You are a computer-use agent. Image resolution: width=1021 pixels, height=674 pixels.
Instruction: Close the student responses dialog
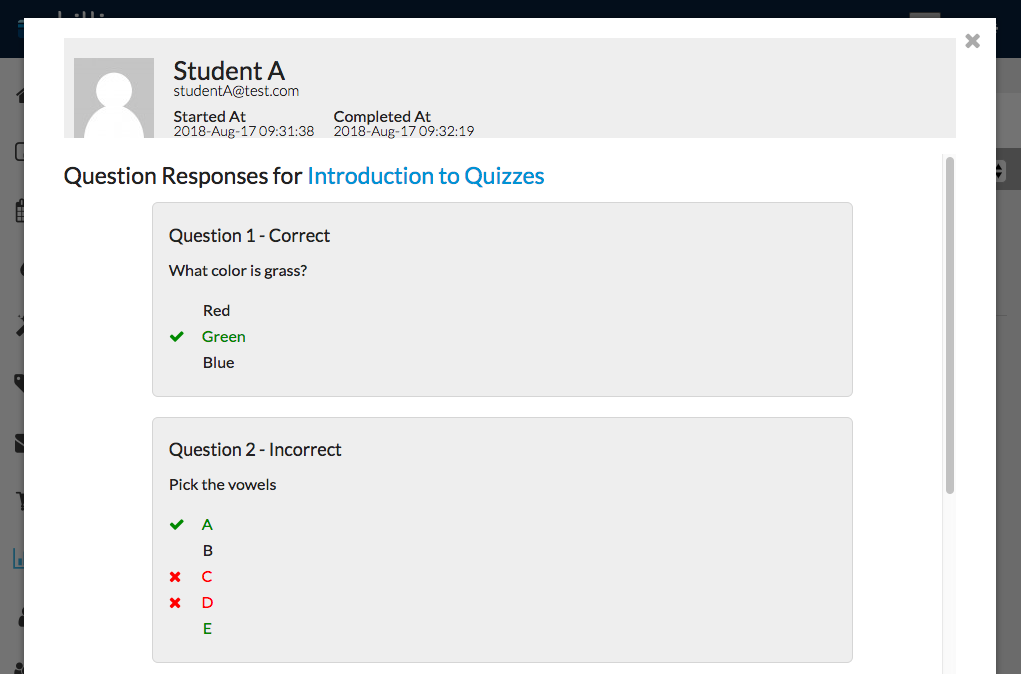click(972, 41)
